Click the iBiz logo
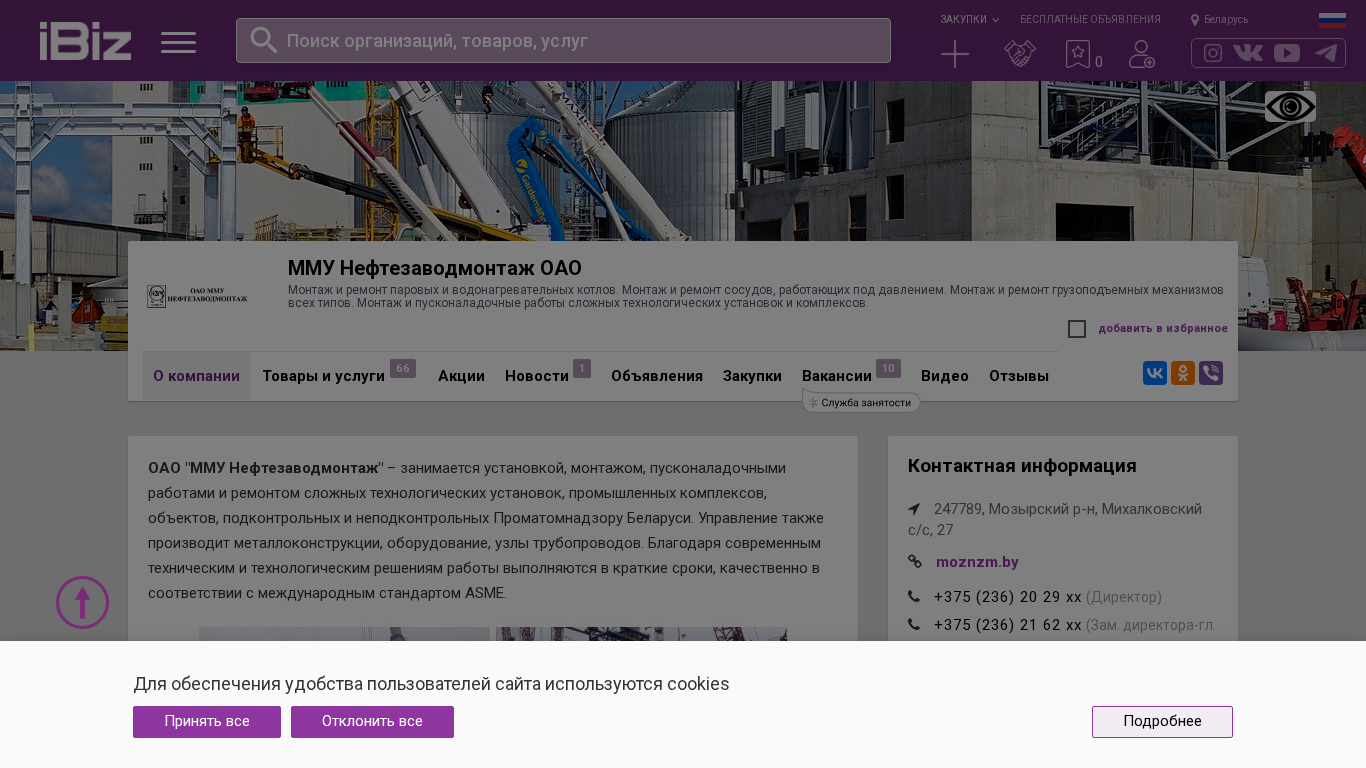Screen dimensions: 1366x768 [85, 41]
